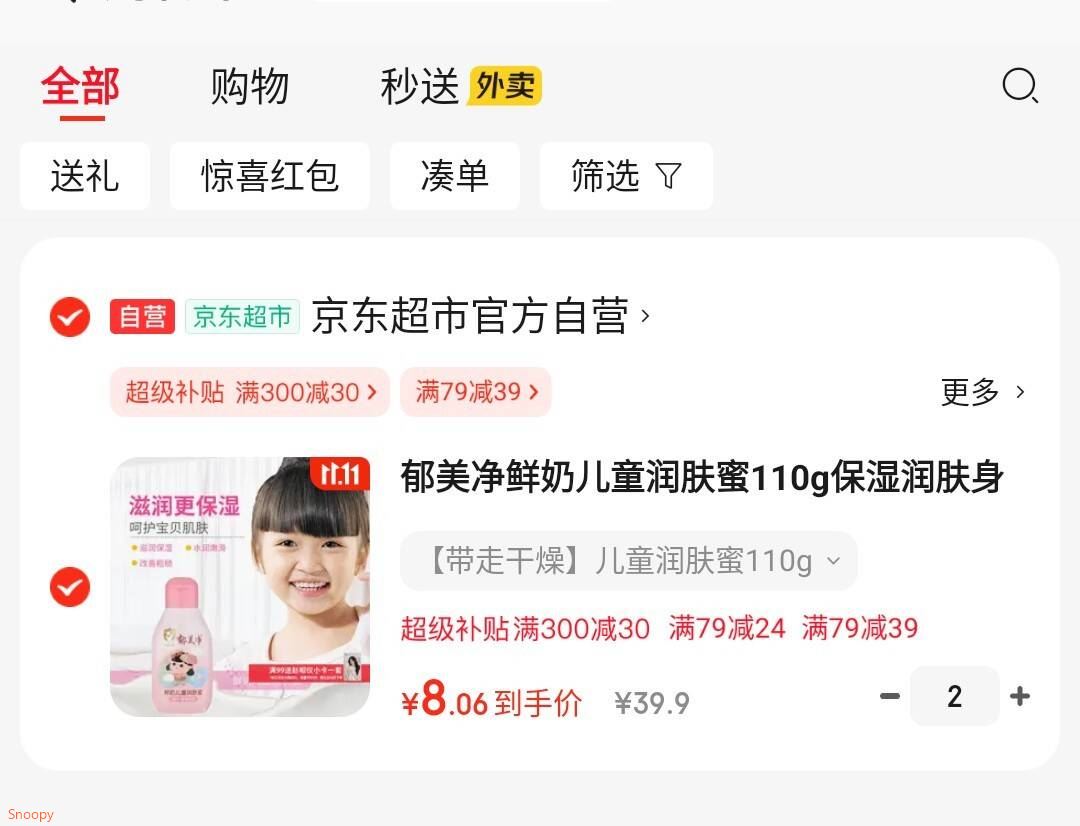Screen dimensions: 1080x826
Task: Select the 全部 tab
Action: coord(81,86)
